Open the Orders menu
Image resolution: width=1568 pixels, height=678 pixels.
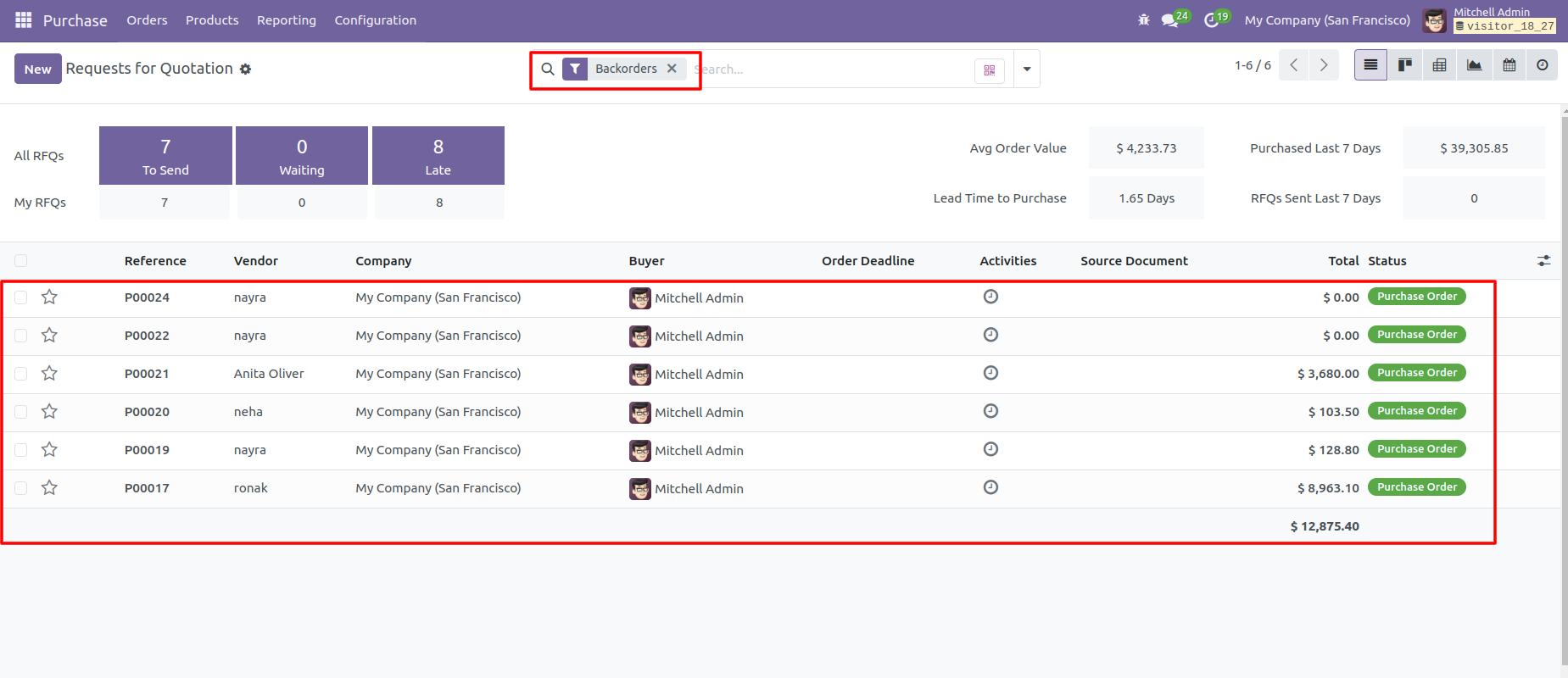(147, 20)
